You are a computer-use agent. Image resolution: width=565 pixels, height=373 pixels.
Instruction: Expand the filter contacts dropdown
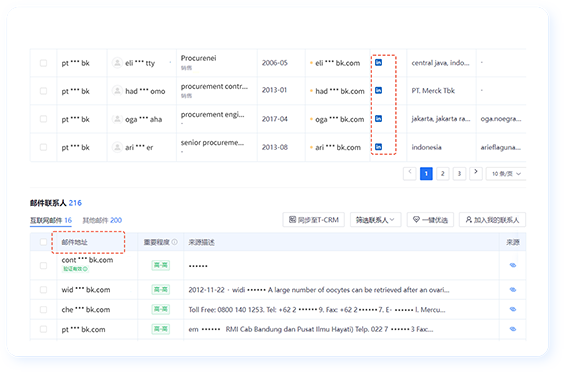[x=375, y=220]
